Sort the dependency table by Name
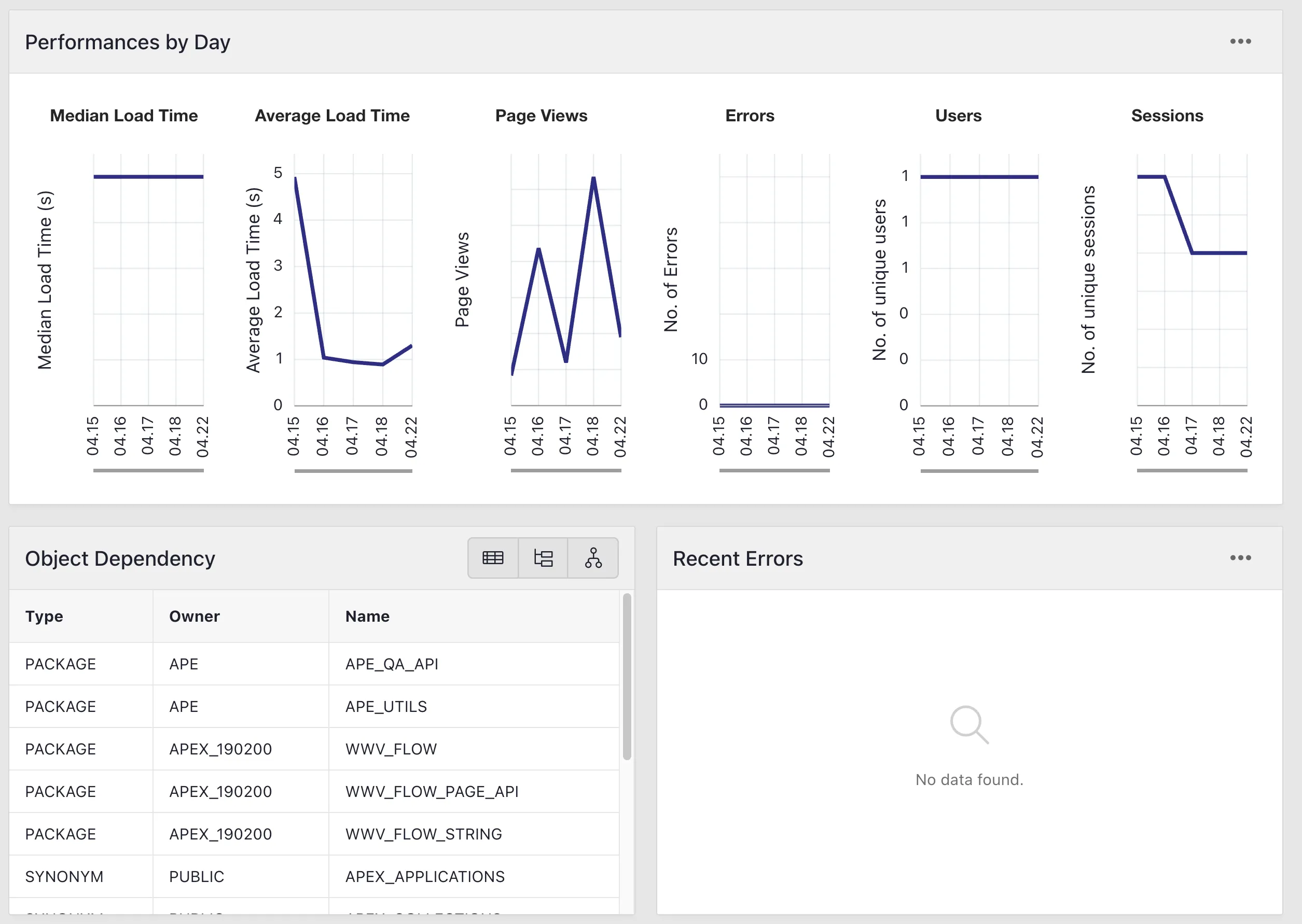 tap(367, 616)
